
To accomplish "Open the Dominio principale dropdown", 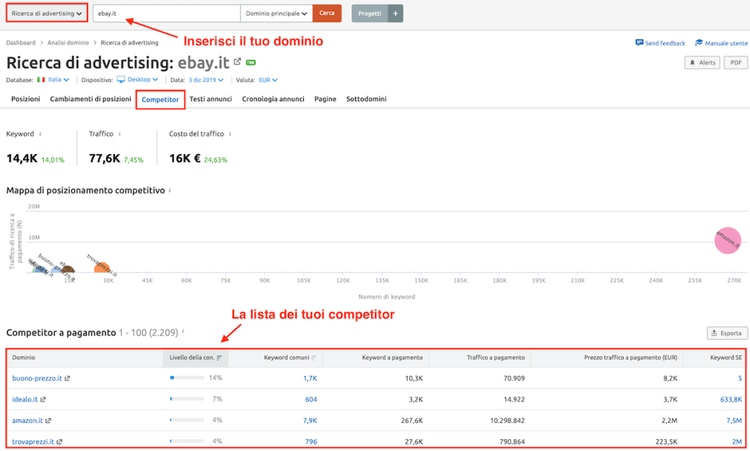I will point(276,13).
